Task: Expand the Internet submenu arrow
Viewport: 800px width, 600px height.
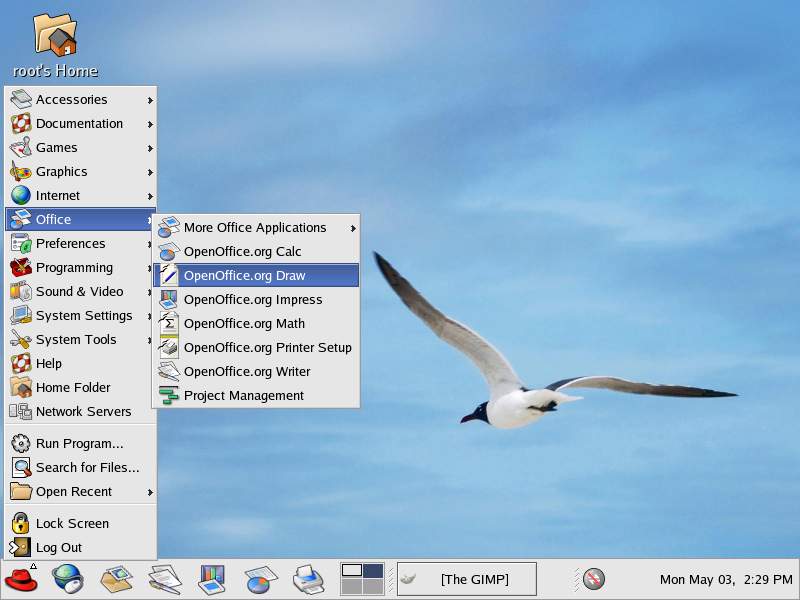Action: pos(150,196)
